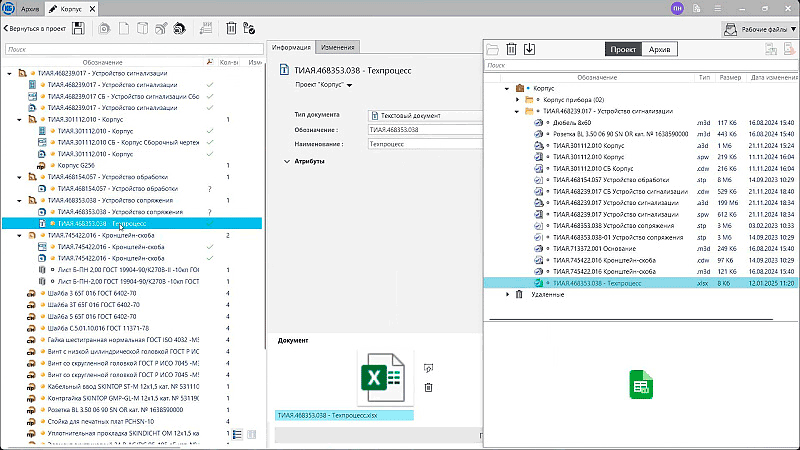The width and height of the screenshot is (800, 450).
Task: Click trash icon in working files toolbar
Action: click(511, 49)
